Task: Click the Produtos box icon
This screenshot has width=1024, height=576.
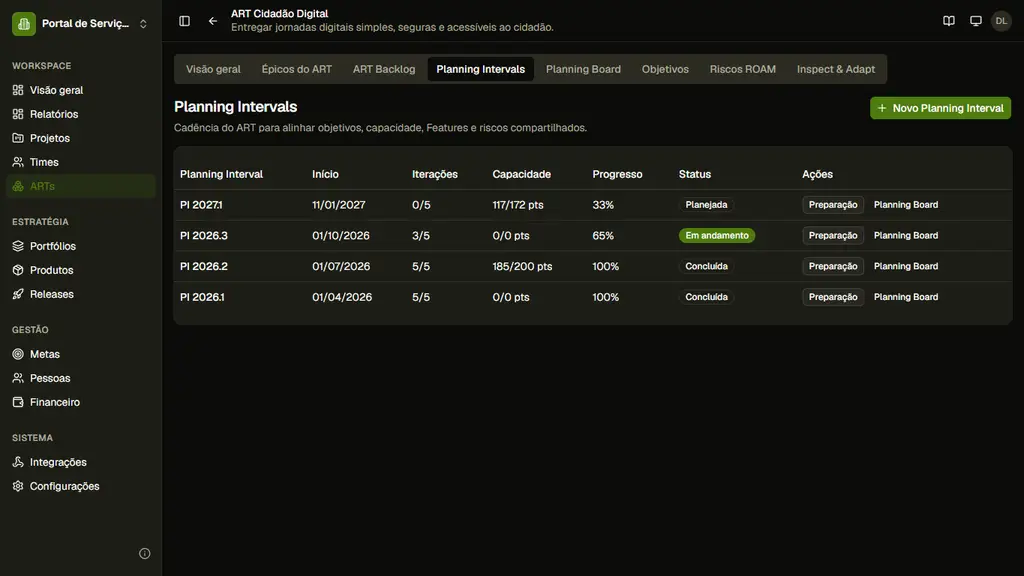Action: 18,270
